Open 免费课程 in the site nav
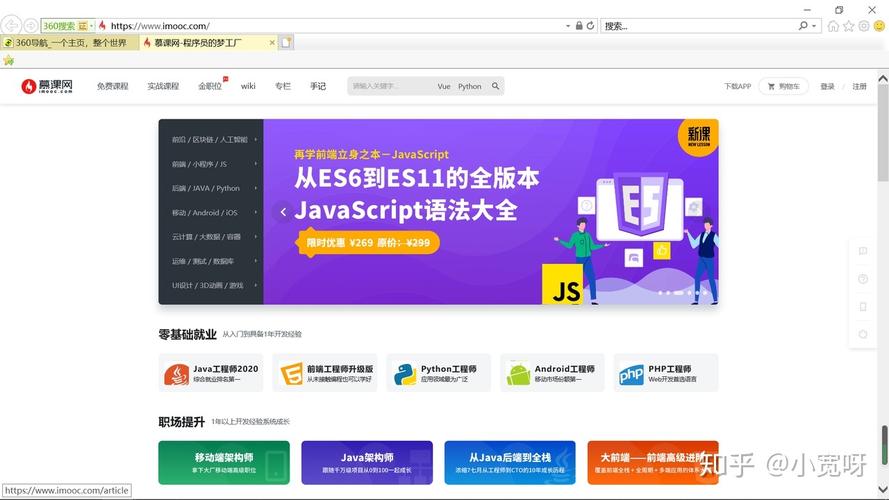Viewport: 889px width, 500px height. [x=112, y=86]
